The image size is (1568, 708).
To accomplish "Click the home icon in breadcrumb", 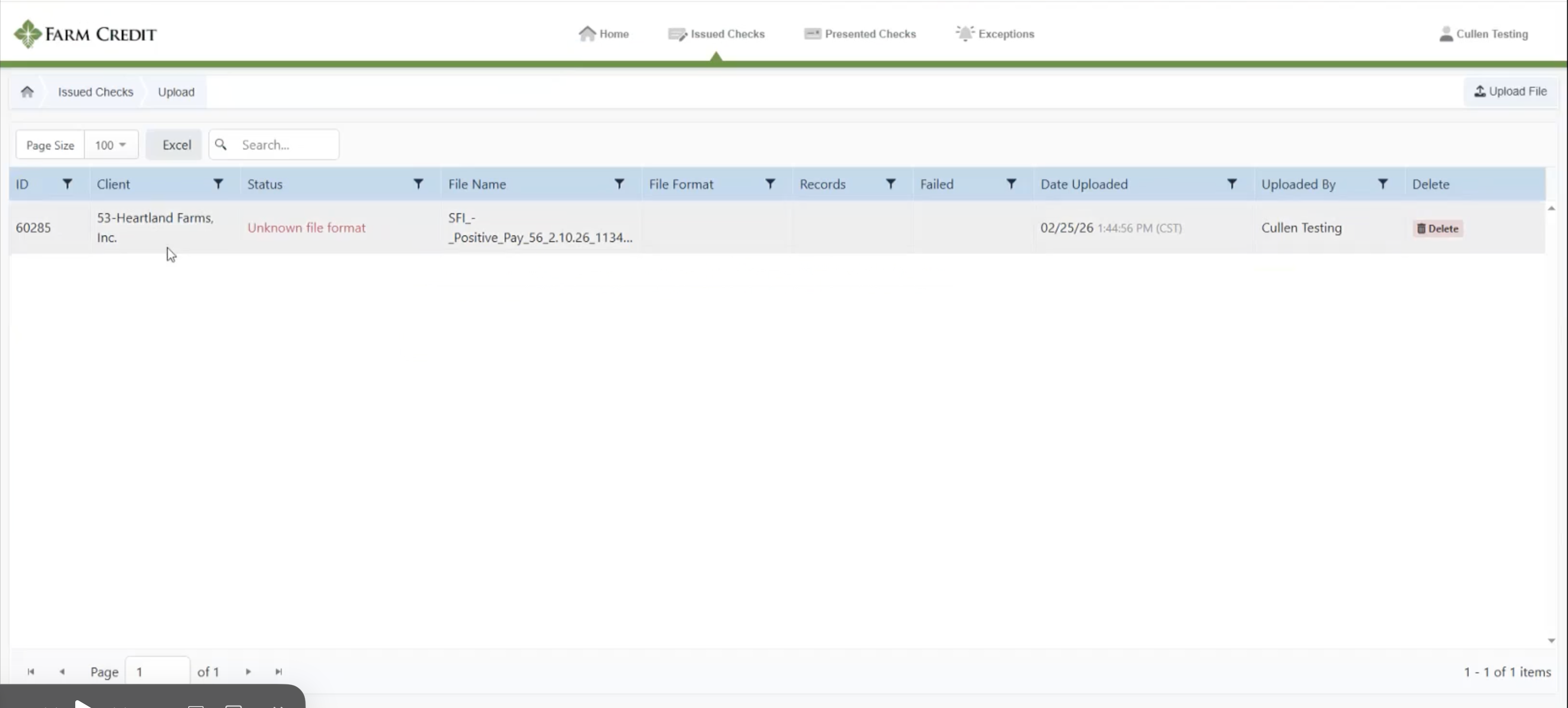I will tap(27, 92).
